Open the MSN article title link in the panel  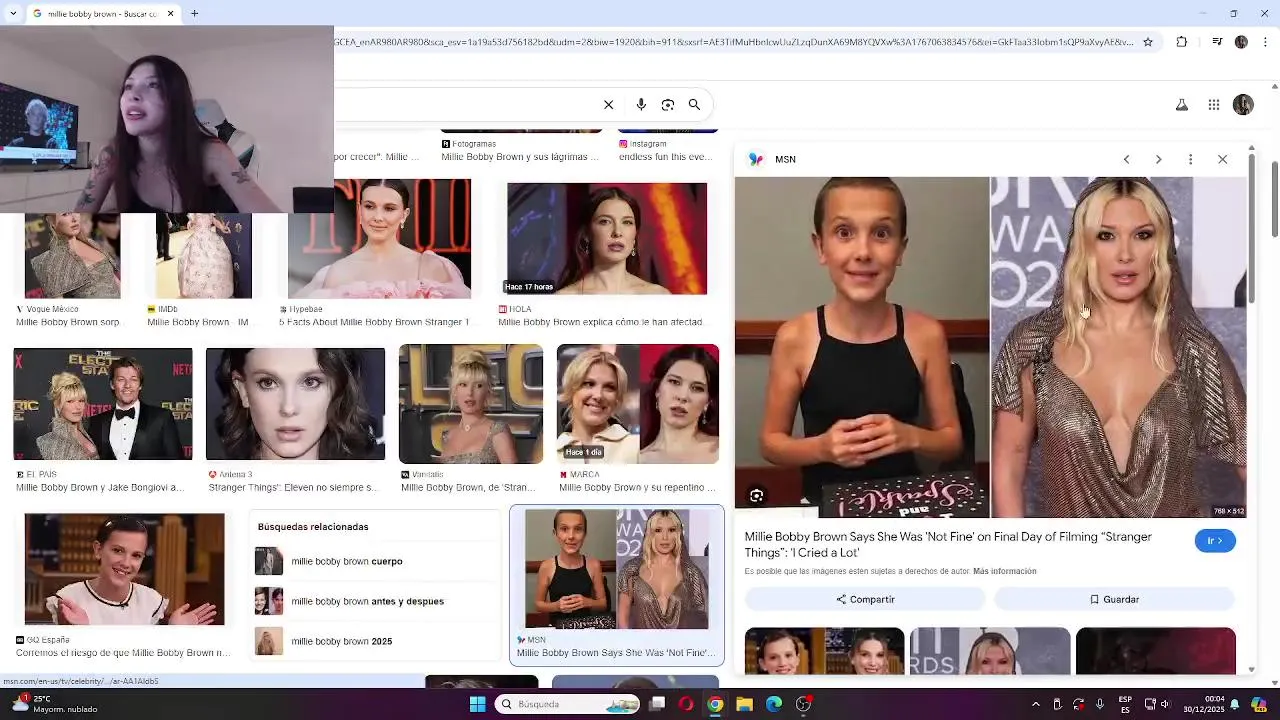(948, 545)
